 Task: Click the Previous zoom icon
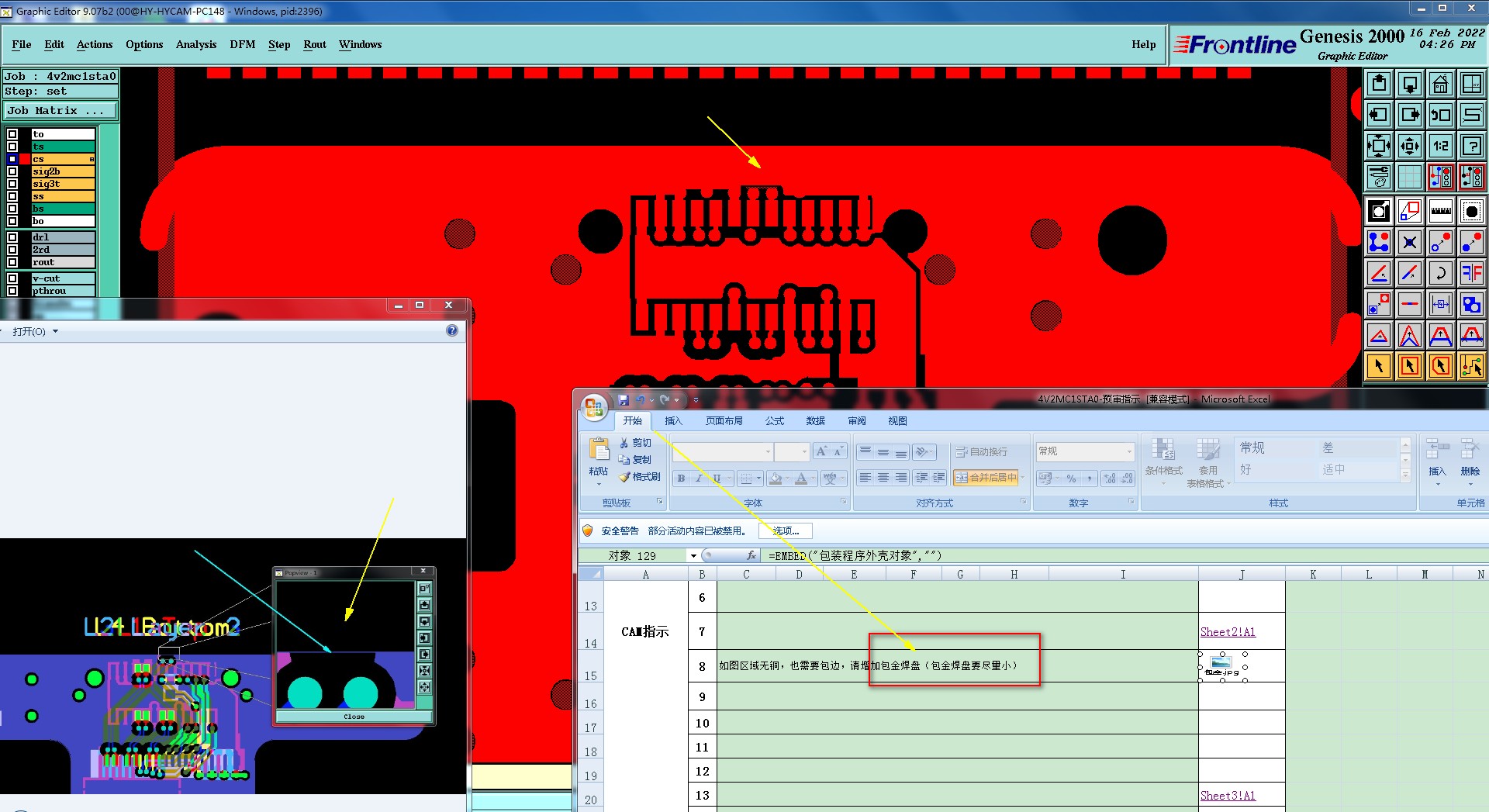point(1441,115)
